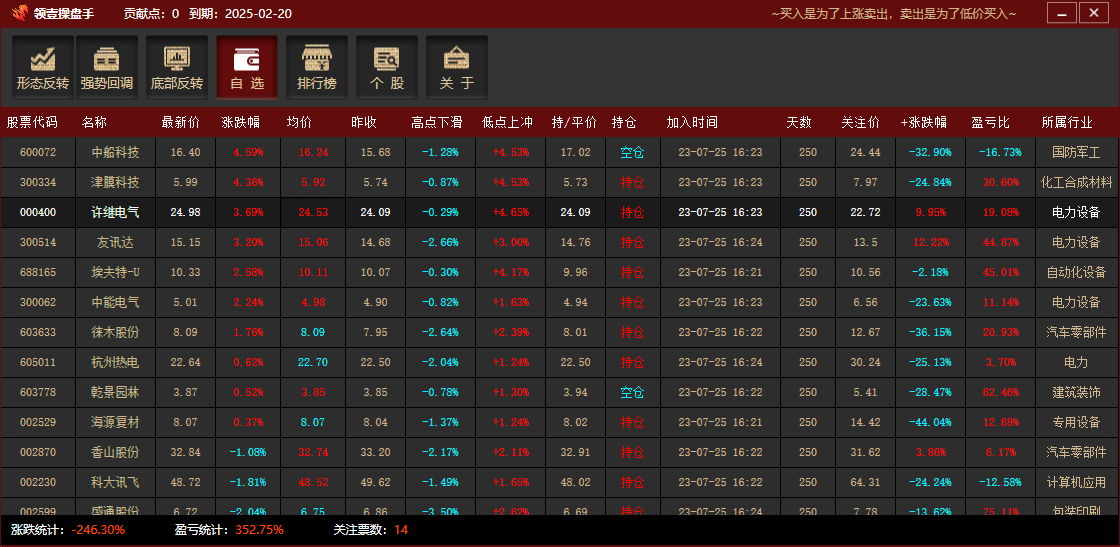Open the 形态反转 pattern reversal tool
The height and width of the screenshot is (547, 1120).
coord(43,68)
